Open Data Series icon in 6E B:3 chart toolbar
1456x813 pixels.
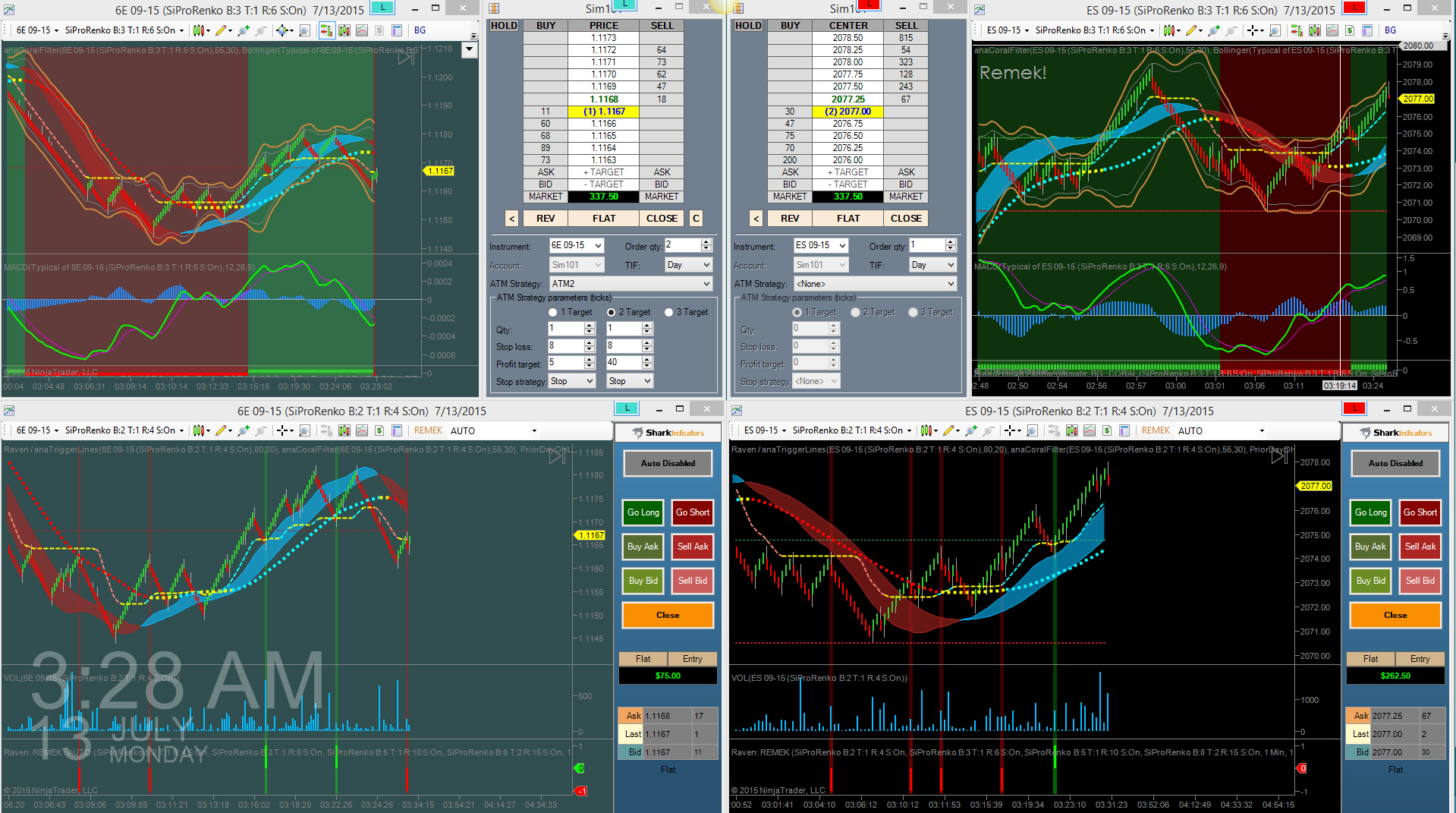pyautogui.click(x=344, y=30)
